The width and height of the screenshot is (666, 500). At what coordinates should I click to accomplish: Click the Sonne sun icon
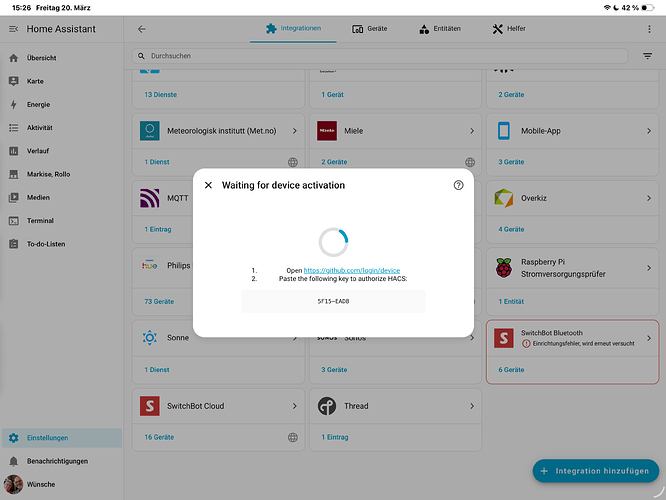[150, 338]
